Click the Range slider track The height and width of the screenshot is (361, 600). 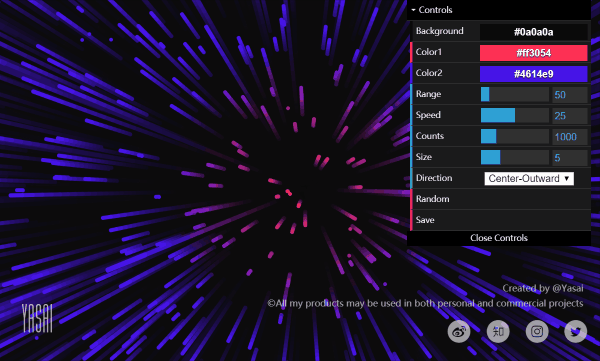pyautogui.click(x=515, y=95)
